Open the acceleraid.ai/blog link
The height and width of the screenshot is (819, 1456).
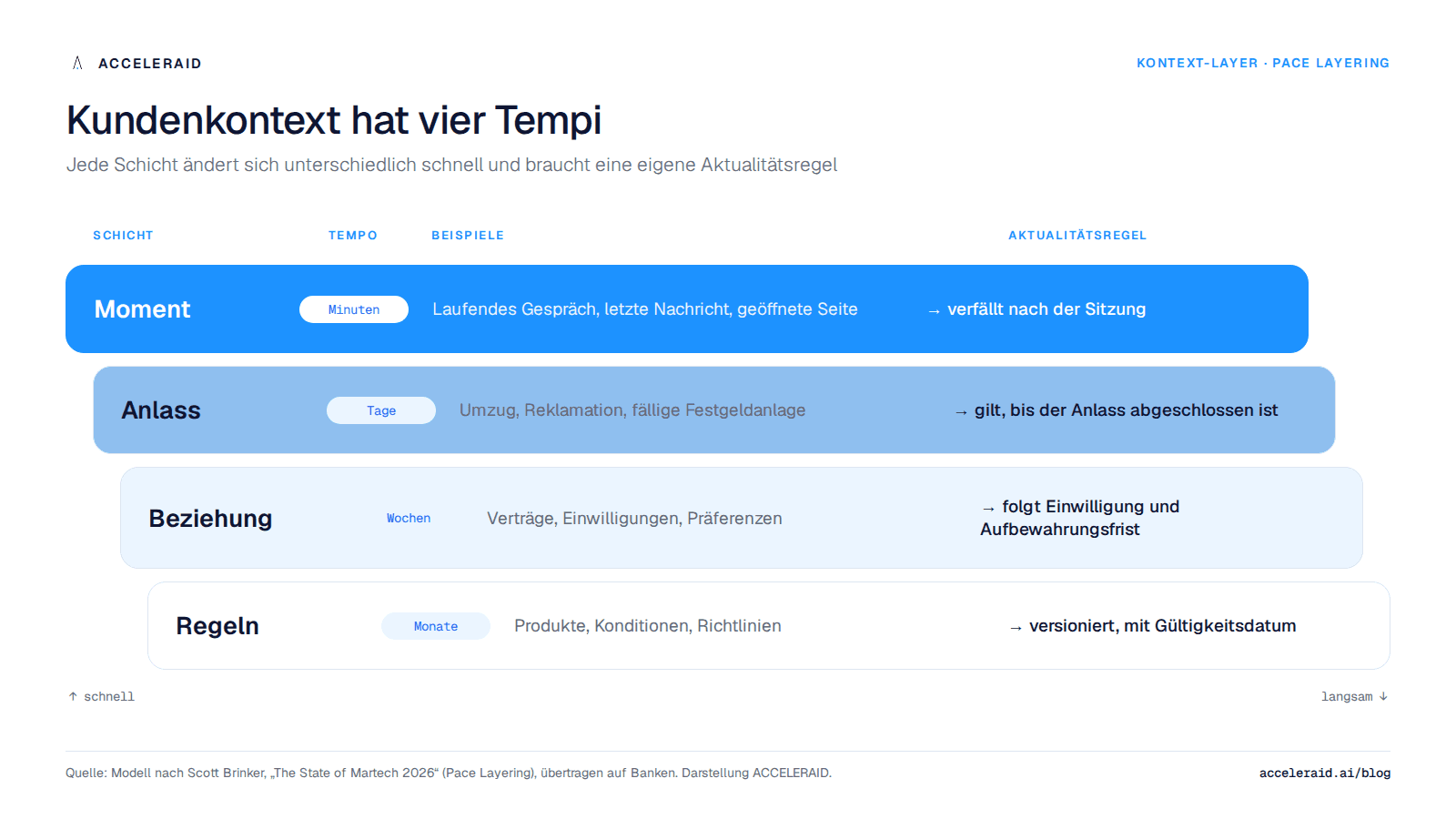tap(1325, 773)
